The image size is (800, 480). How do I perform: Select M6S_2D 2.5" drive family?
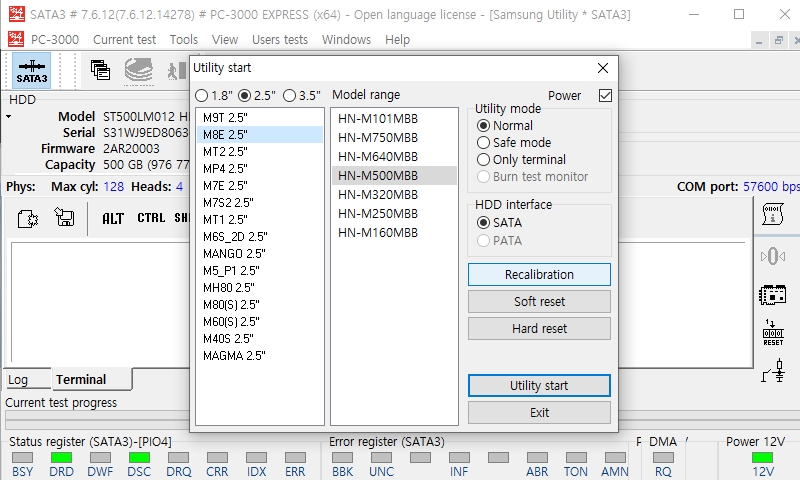[x=260, y=237]
